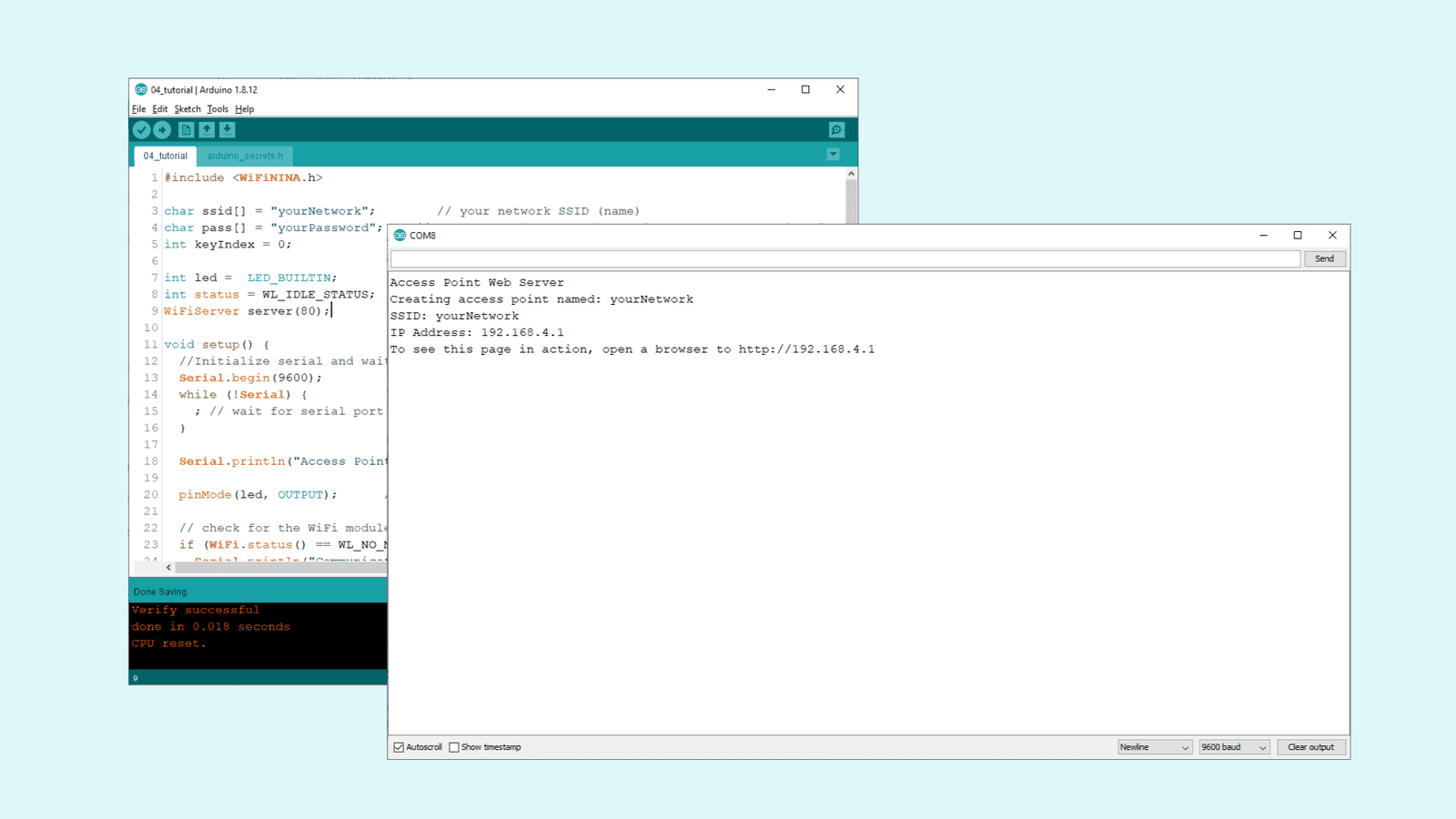Toggle the Autoscroll checkbox
This screenshot has height=819, width=1456.
click(x=398, y=746)
